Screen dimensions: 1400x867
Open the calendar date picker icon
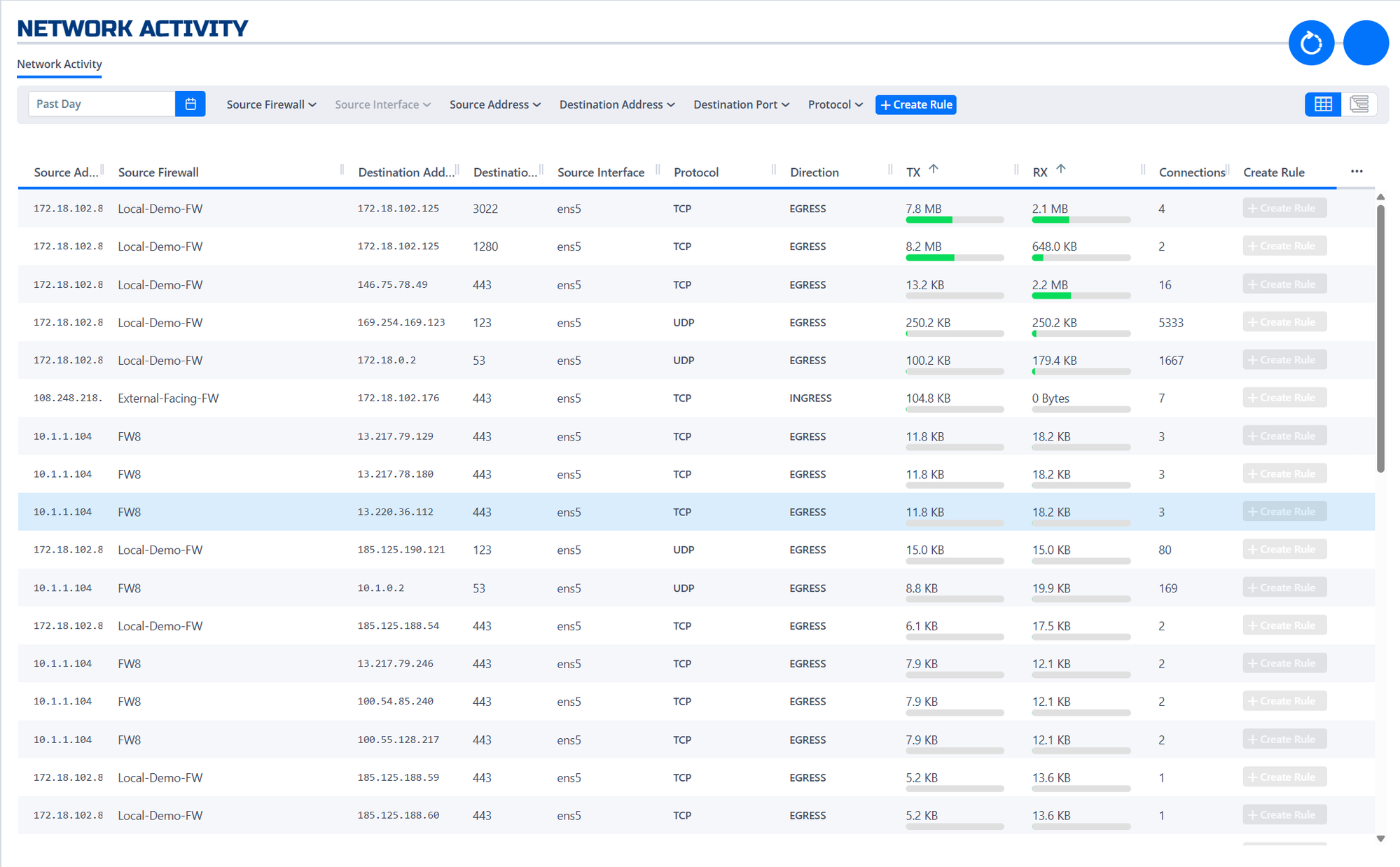(x=190, y=104)
